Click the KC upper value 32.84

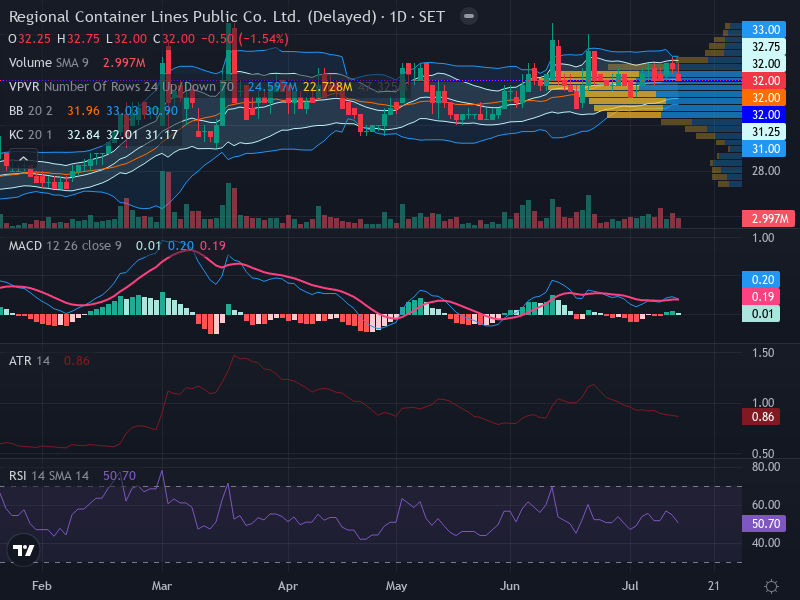[x=83, y=135]
